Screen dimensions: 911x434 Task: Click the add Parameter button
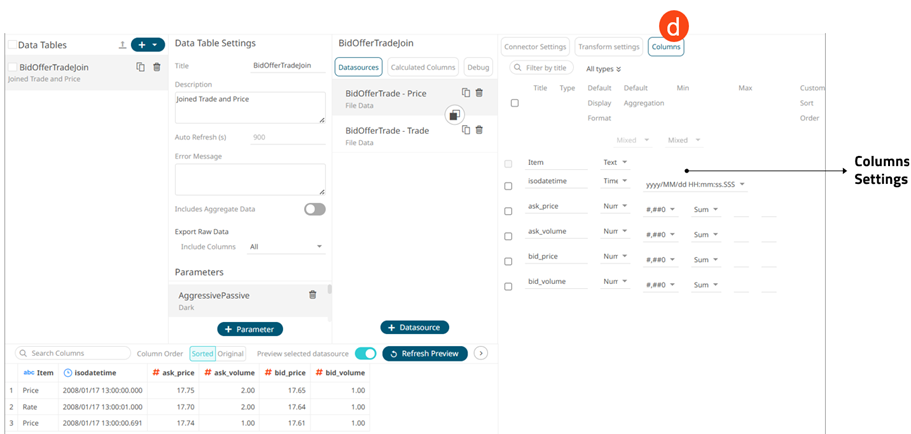[250, 329]
